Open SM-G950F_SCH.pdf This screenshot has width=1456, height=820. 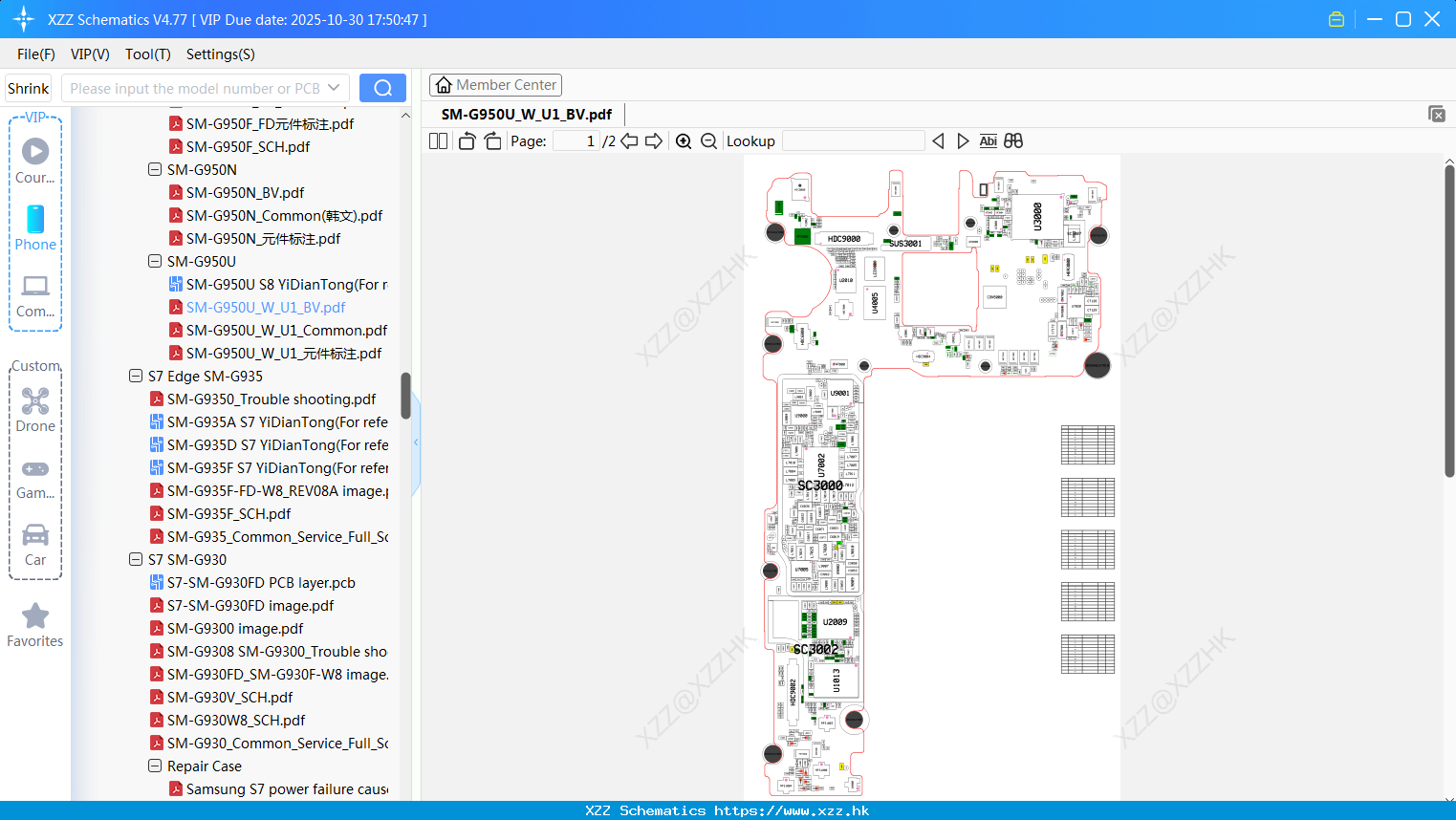tap(248, 146)
